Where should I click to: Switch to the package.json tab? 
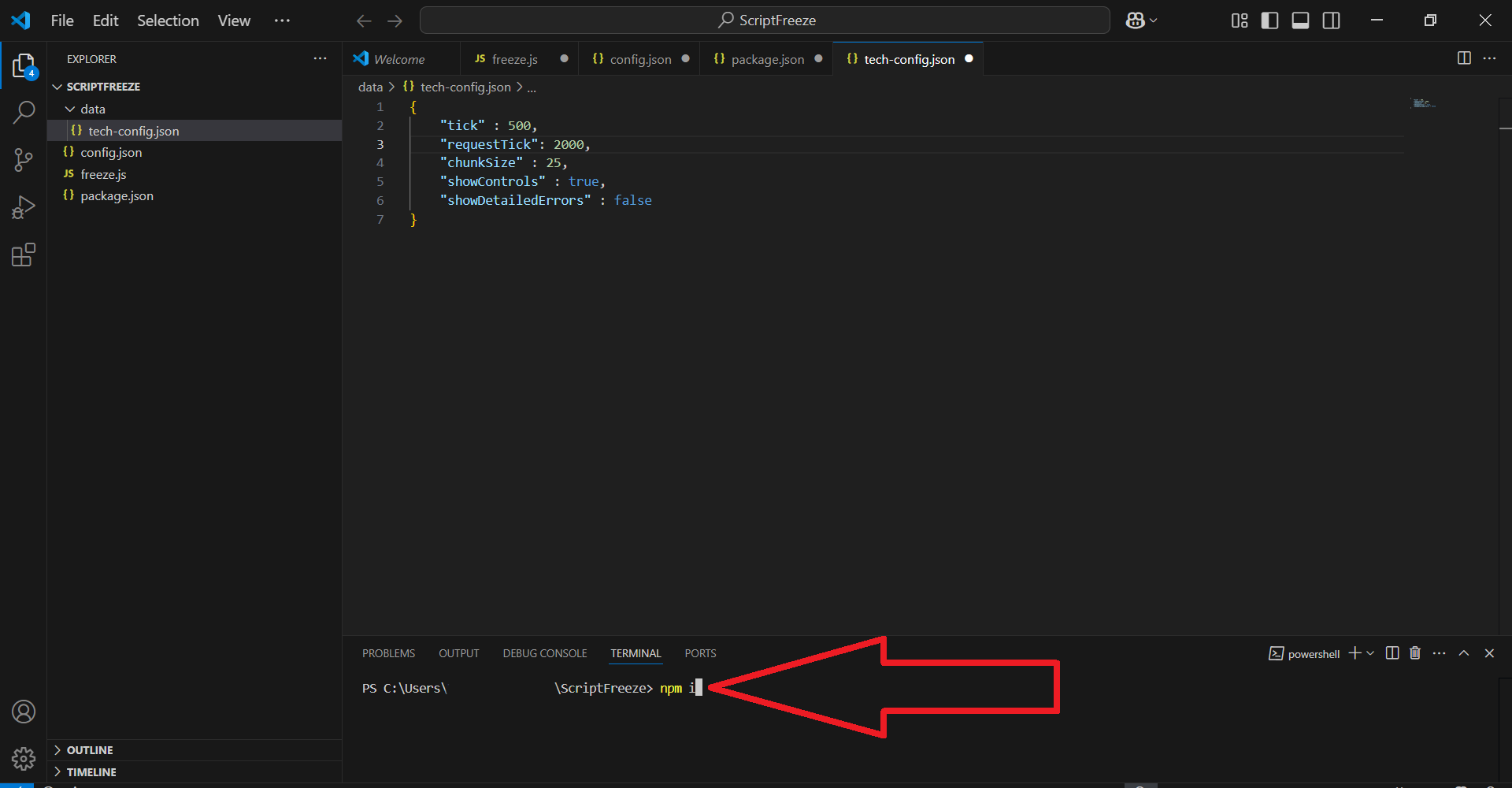765,59
